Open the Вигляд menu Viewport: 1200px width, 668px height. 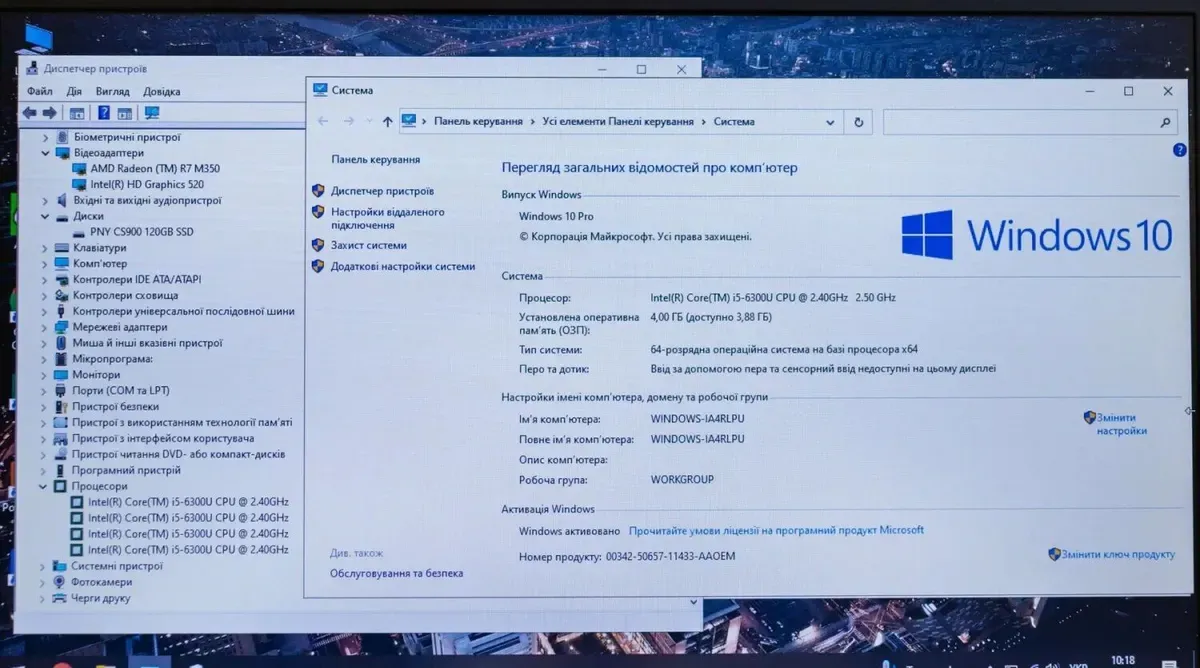pyautogui.click(x=112, y=91)
